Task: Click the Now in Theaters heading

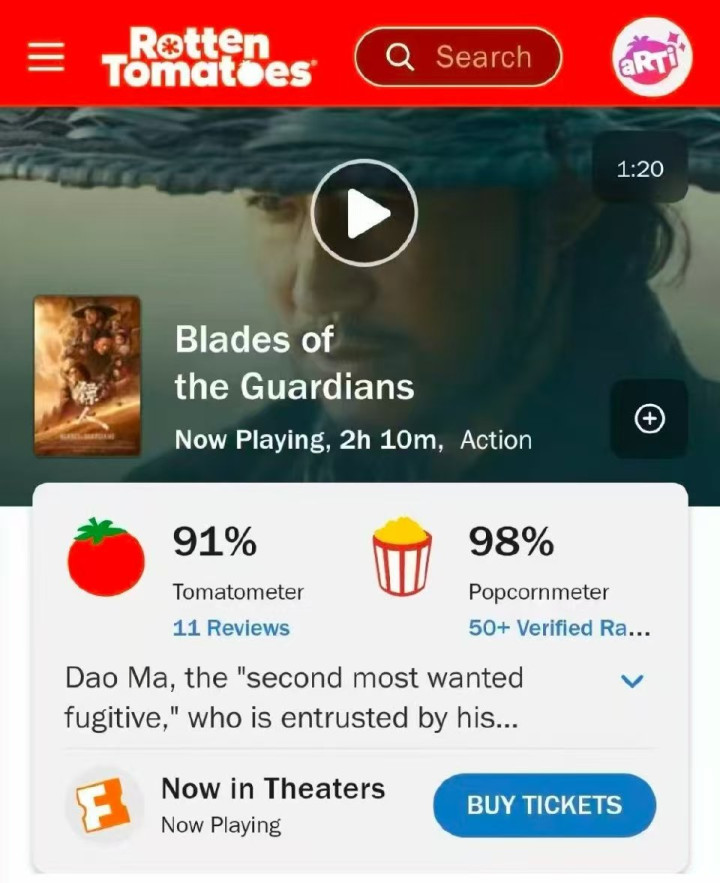Action: (x=273, y=788)
